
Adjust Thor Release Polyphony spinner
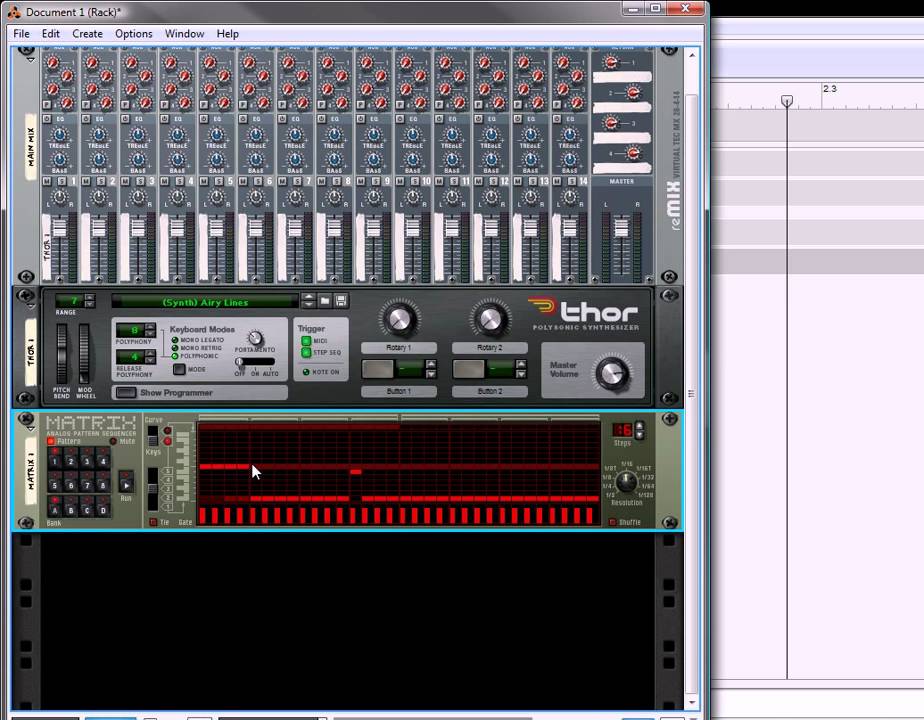tap(150, 356)
